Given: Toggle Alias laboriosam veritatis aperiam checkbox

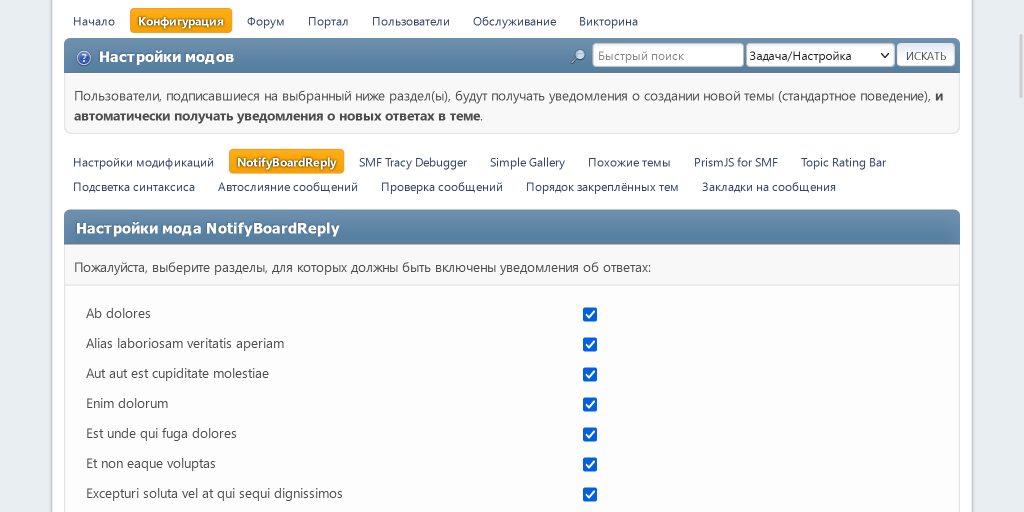Looking at the screenshot, I should point(590,344).
